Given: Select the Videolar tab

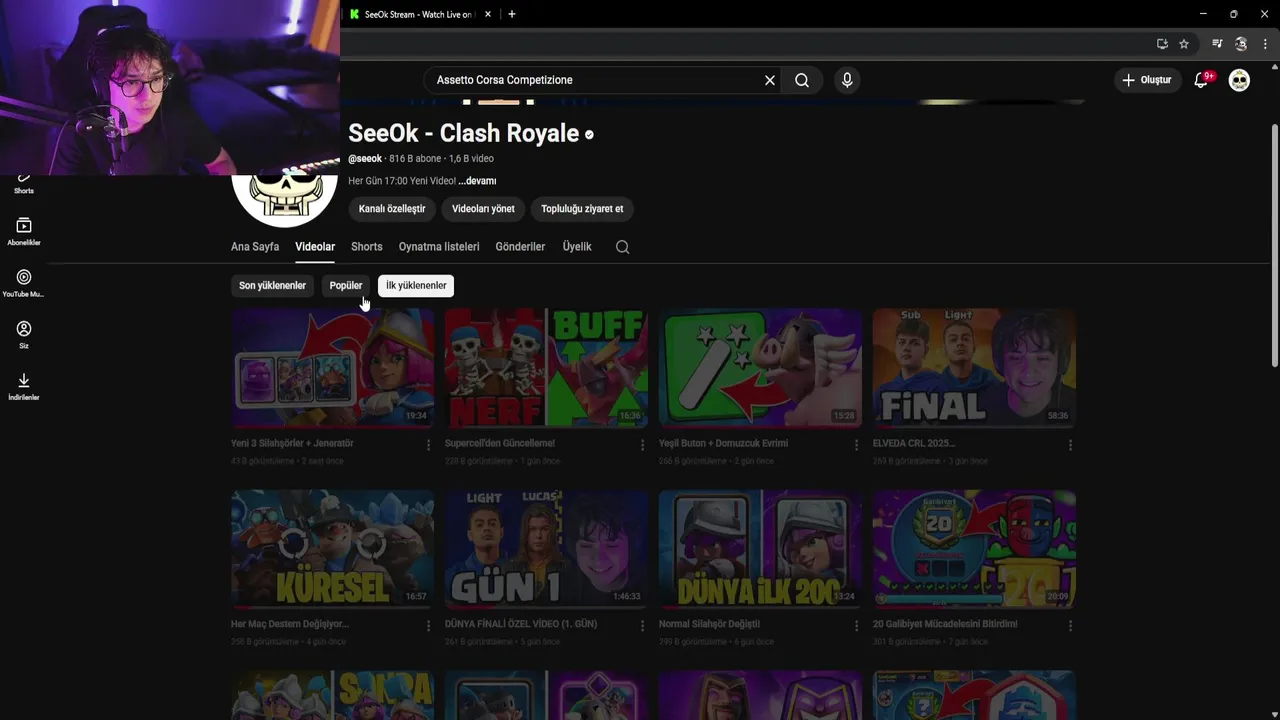Looking at the screenshot, I should click(315, 247).
